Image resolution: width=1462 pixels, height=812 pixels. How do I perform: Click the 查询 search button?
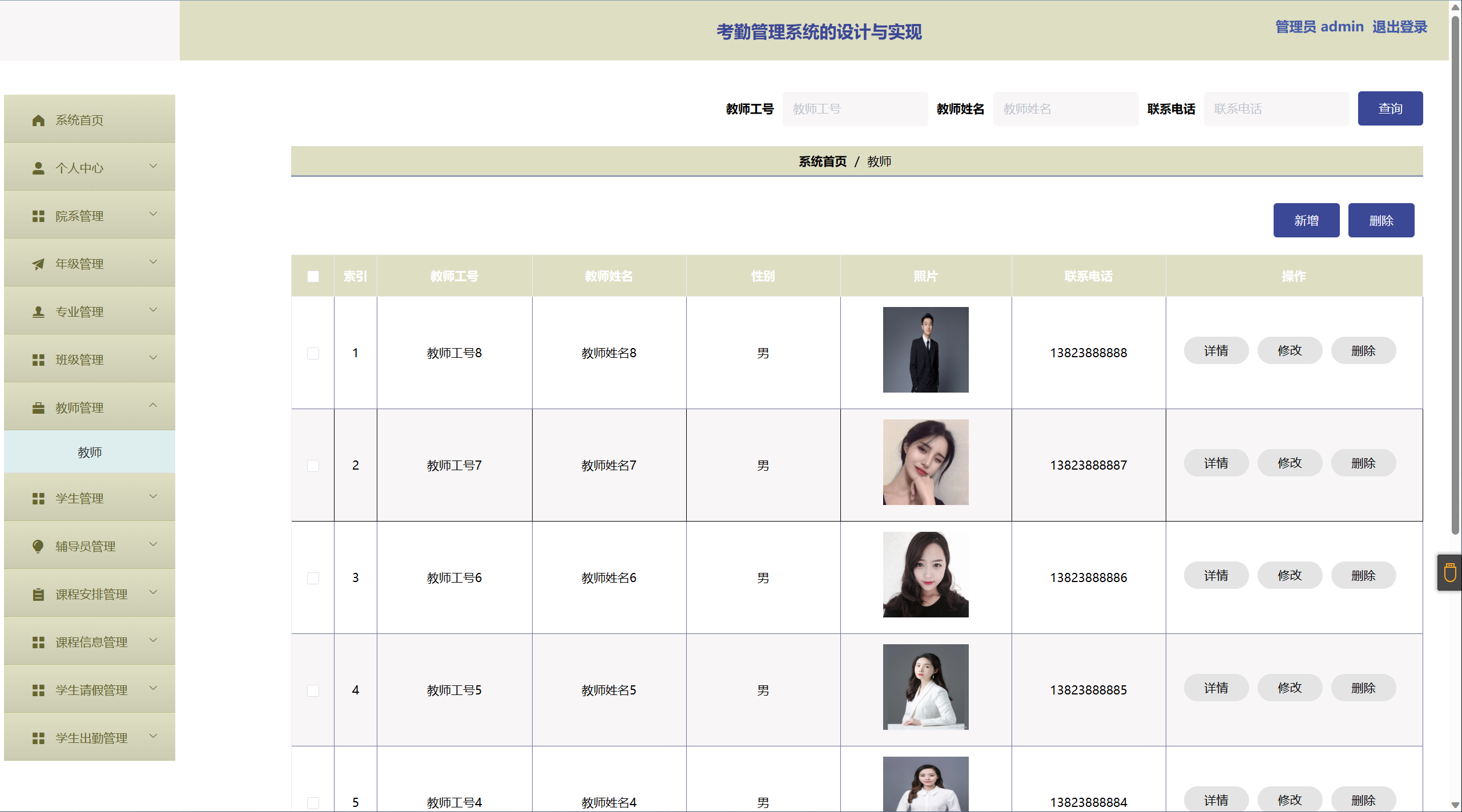point(1390,108)
